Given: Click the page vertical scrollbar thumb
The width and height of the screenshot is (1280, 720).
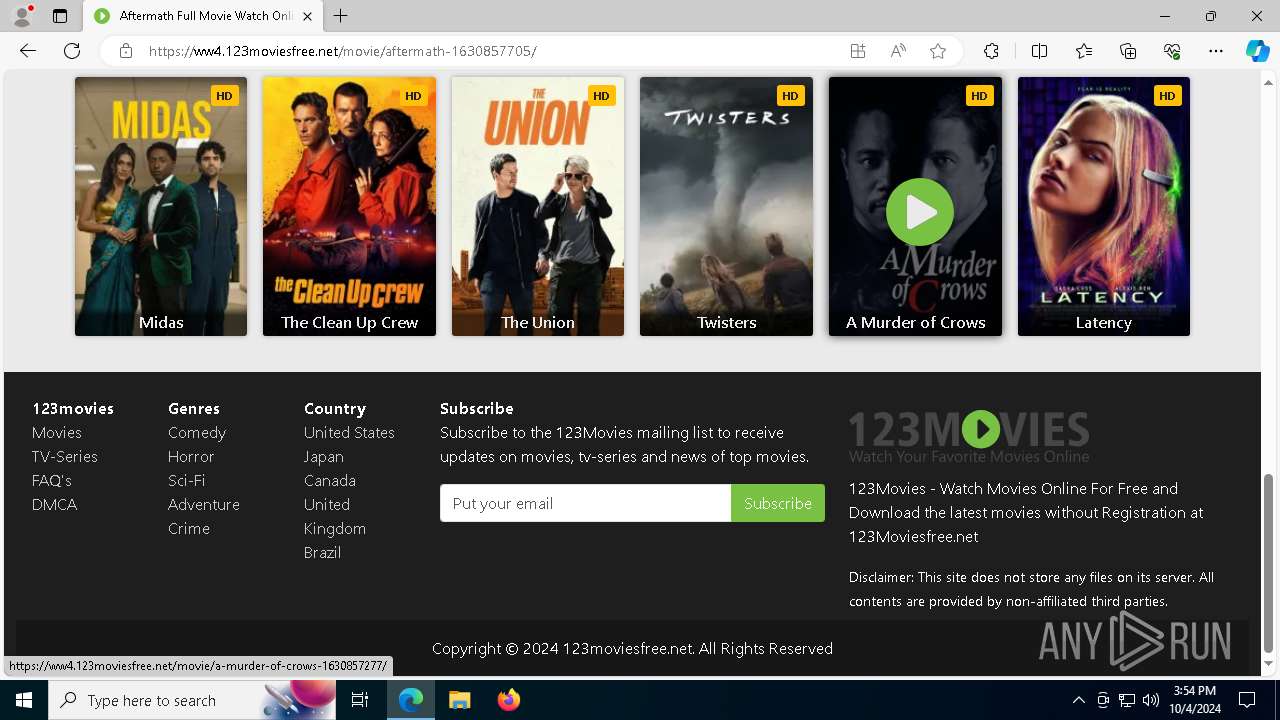Looking at the screenshot, I should coord(1269,563).
